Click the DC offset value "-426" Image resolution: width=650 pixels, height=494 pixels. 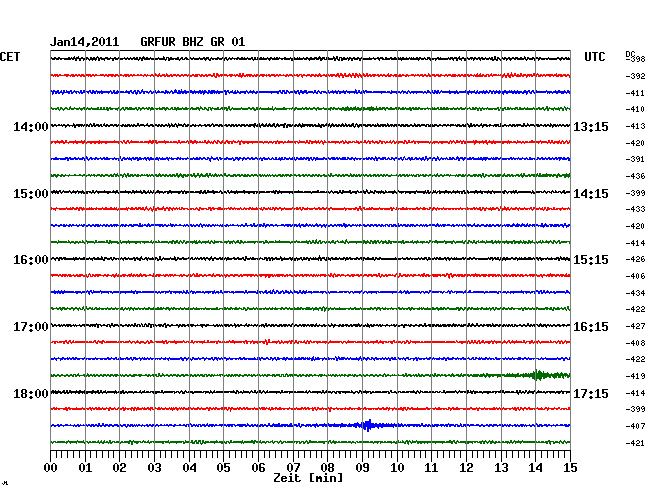635,259
